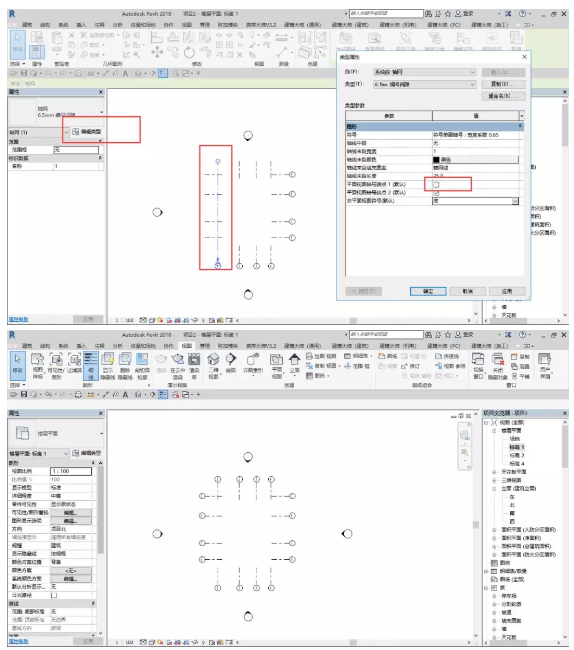Image resolution: width=574 pixels, height=650 pixels.
Task: Click Cancel (取消) in Type Properties dialog
Action: click(x=467, y=291)
